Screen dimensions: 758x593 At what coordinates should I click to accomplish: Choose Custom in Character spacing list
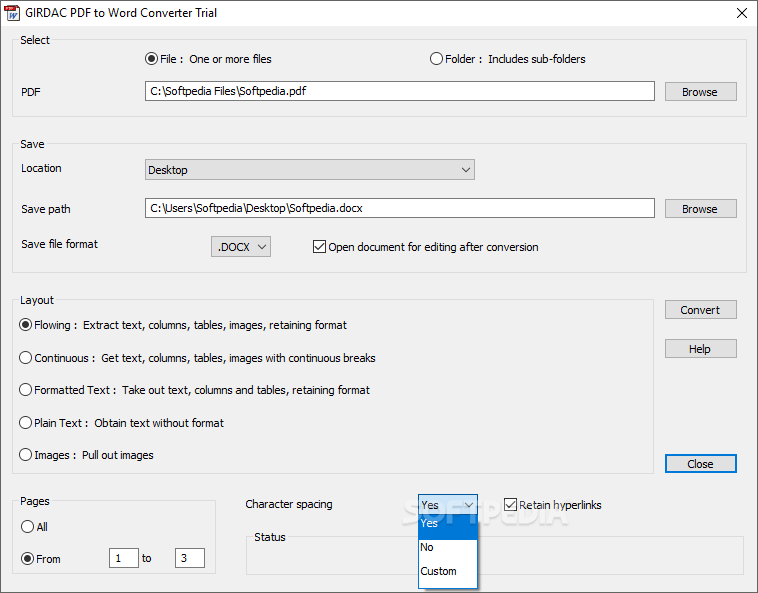(x=448, y=571)
